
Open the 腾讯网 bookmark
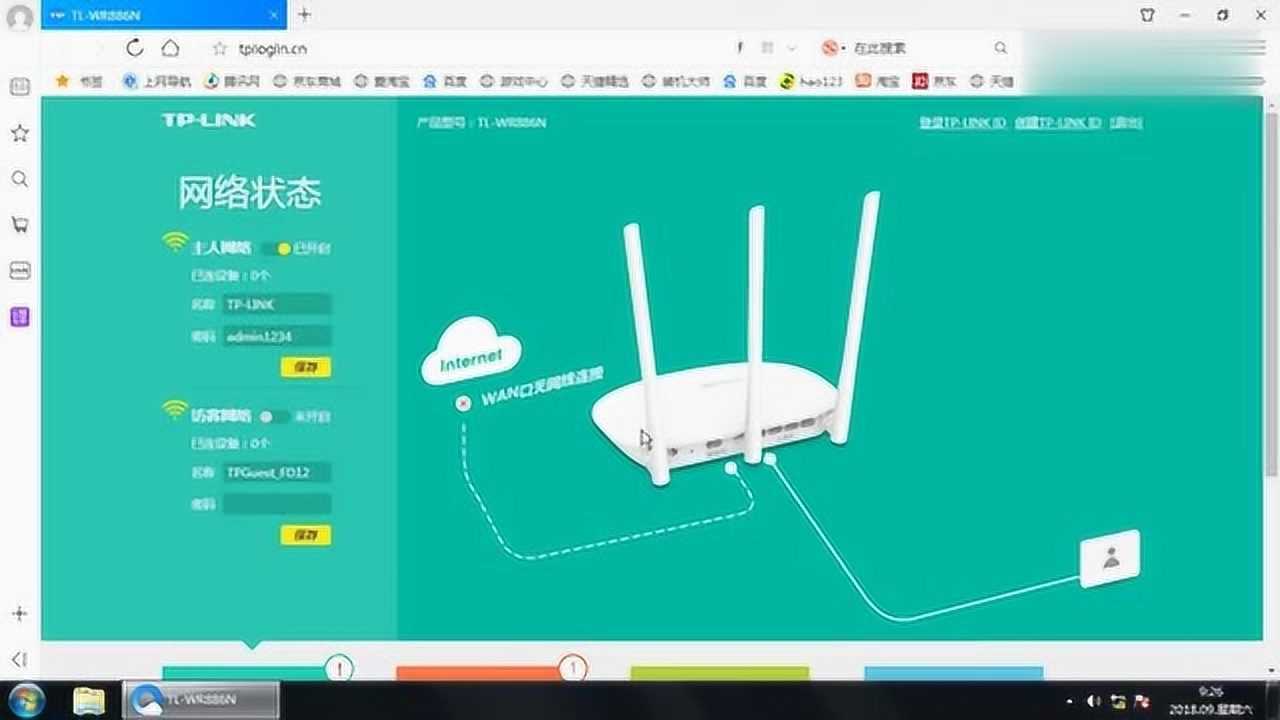(232, 81)
